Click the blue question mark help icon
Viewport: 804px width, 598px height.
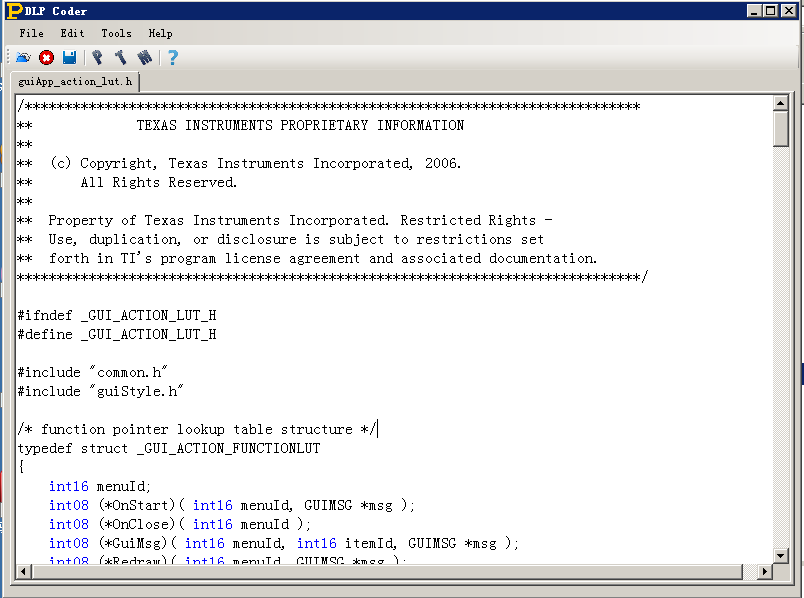coord(173,57)
